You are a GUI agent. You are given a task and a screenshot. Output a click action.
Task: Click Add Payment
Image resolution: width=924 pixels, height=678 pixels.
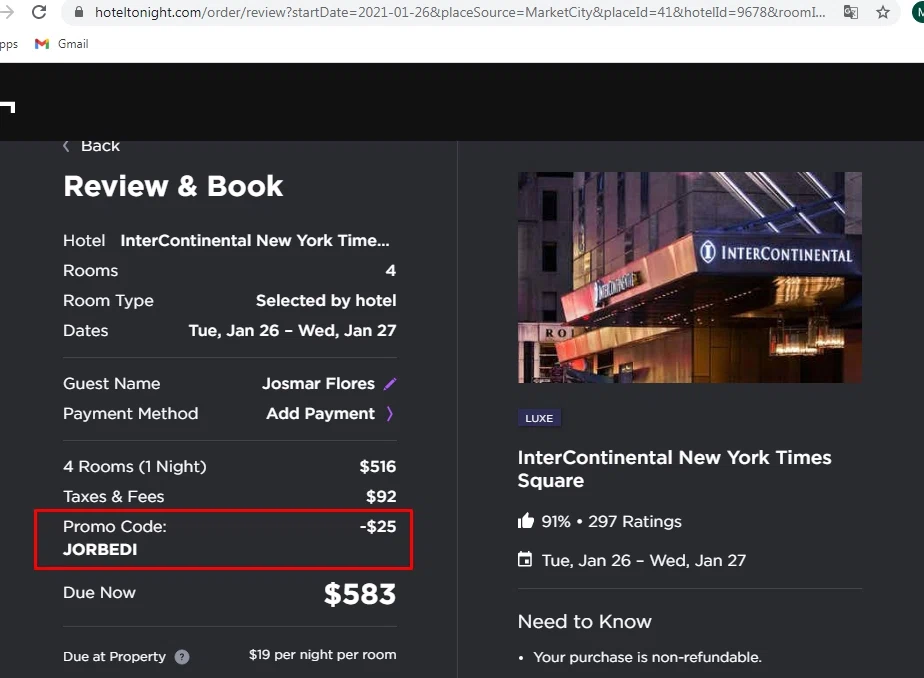[320, 414]
